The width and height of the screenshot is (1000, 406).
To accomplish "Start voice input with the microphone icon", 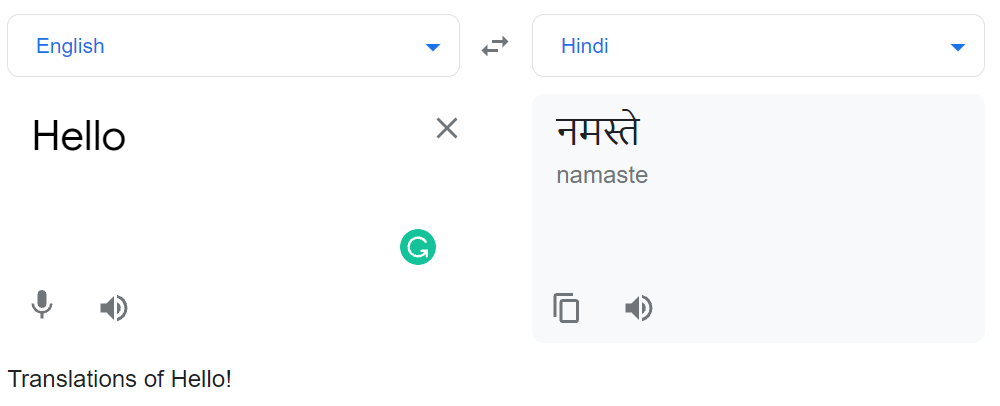I will (x=42, y=305).
